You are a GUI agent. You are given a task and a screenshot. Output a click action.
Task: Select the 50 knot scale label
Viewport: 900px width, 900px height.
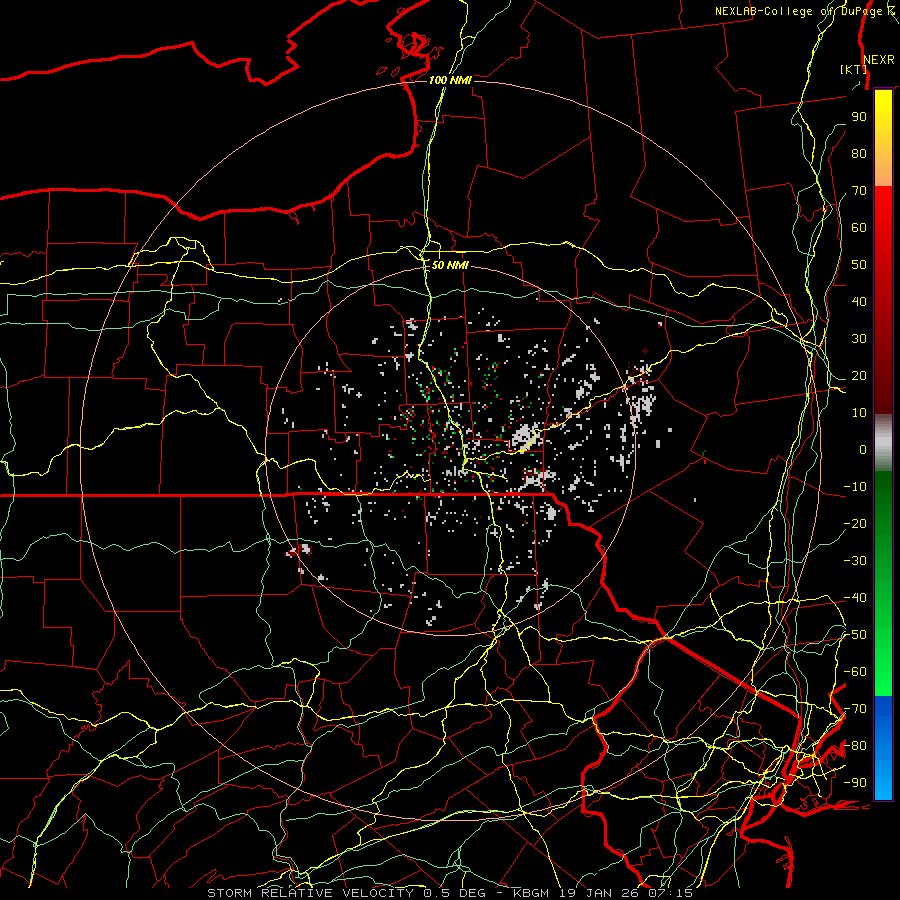(x=859, y=265)
